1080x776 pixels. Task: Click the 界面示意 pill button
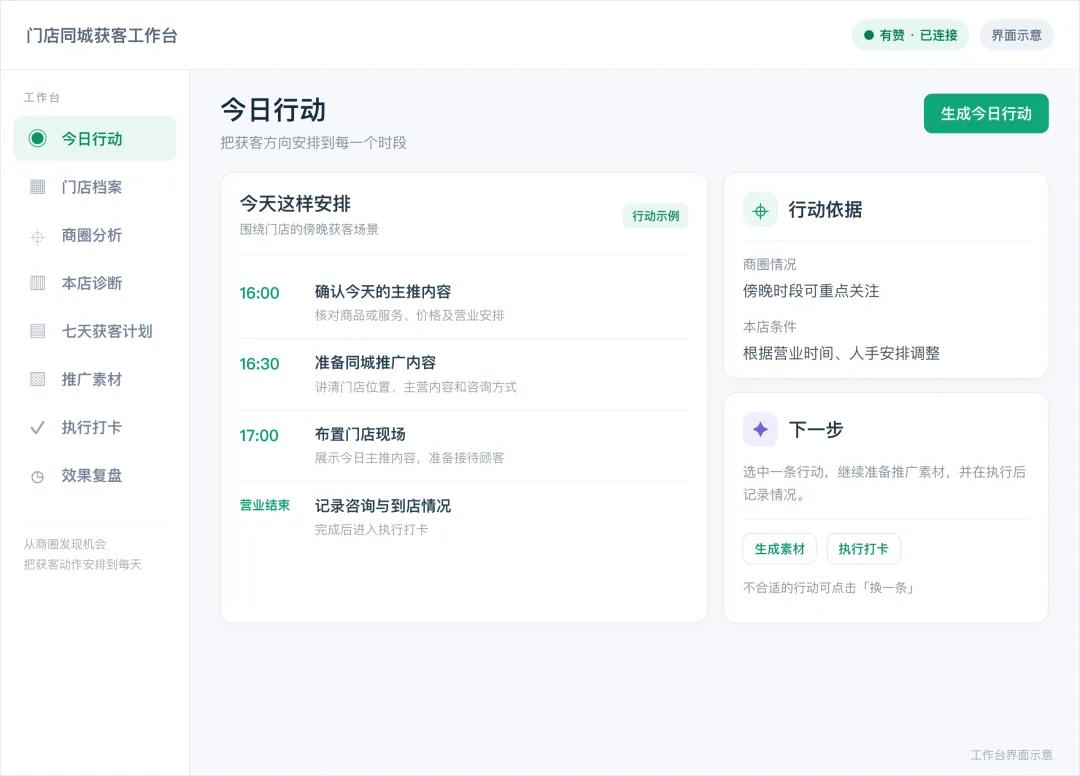(1017, 35)
